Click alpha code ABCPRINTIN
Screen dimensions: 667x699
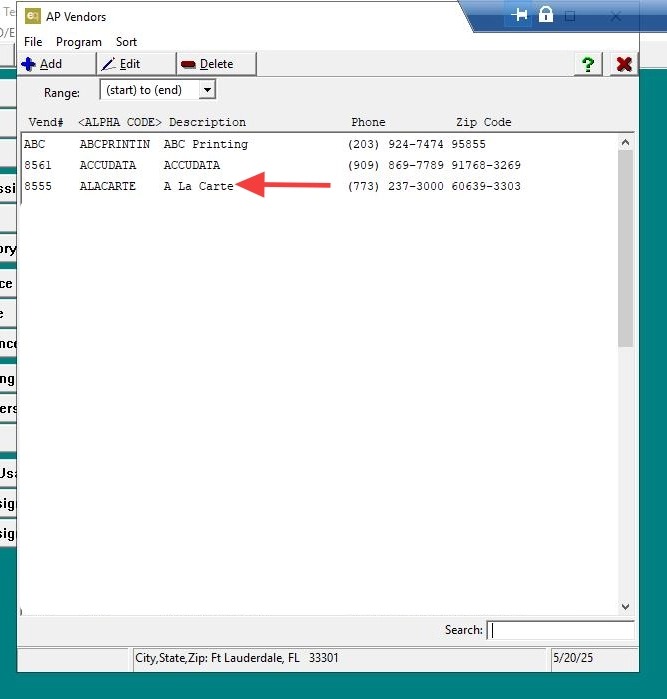pos(115,144)
